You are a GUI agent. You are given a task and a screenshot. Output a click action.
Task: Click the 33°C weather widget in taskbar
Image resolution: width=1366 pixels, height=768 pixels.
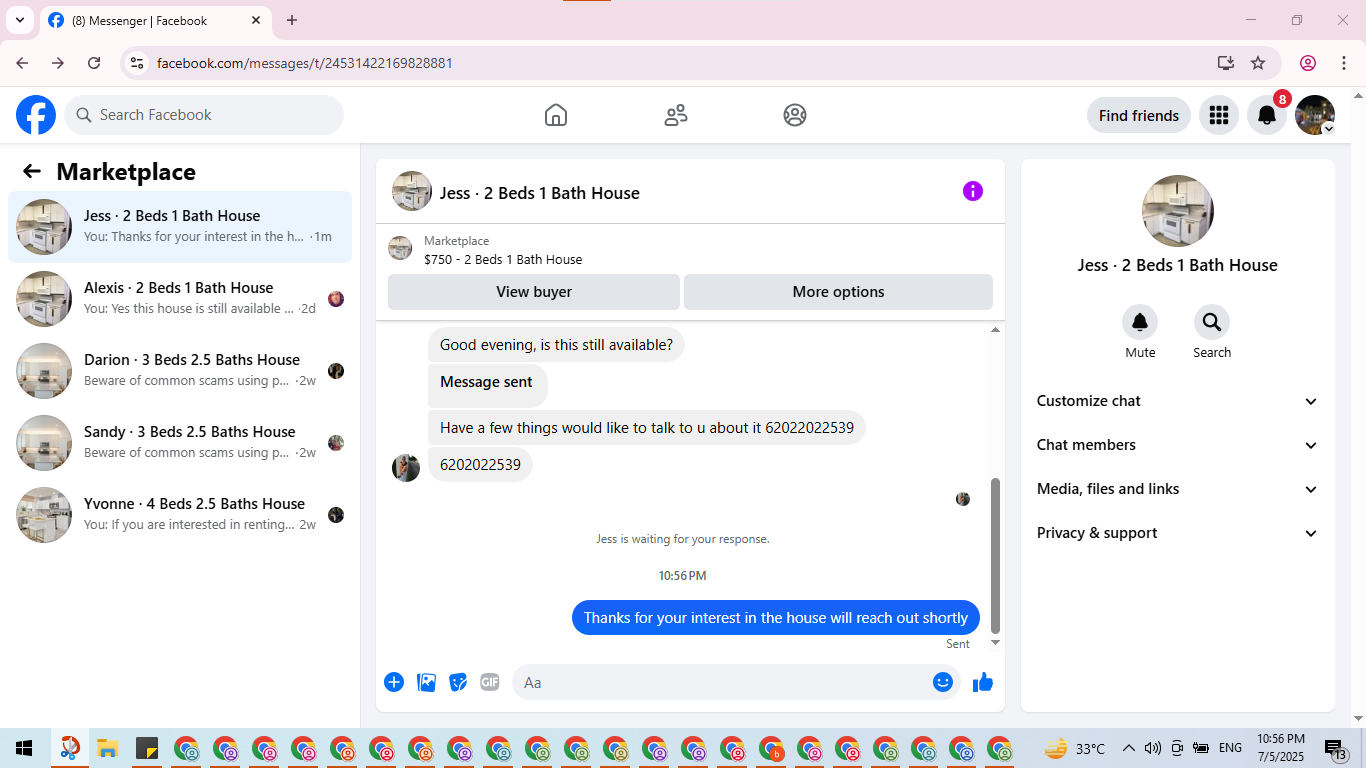1075,748
